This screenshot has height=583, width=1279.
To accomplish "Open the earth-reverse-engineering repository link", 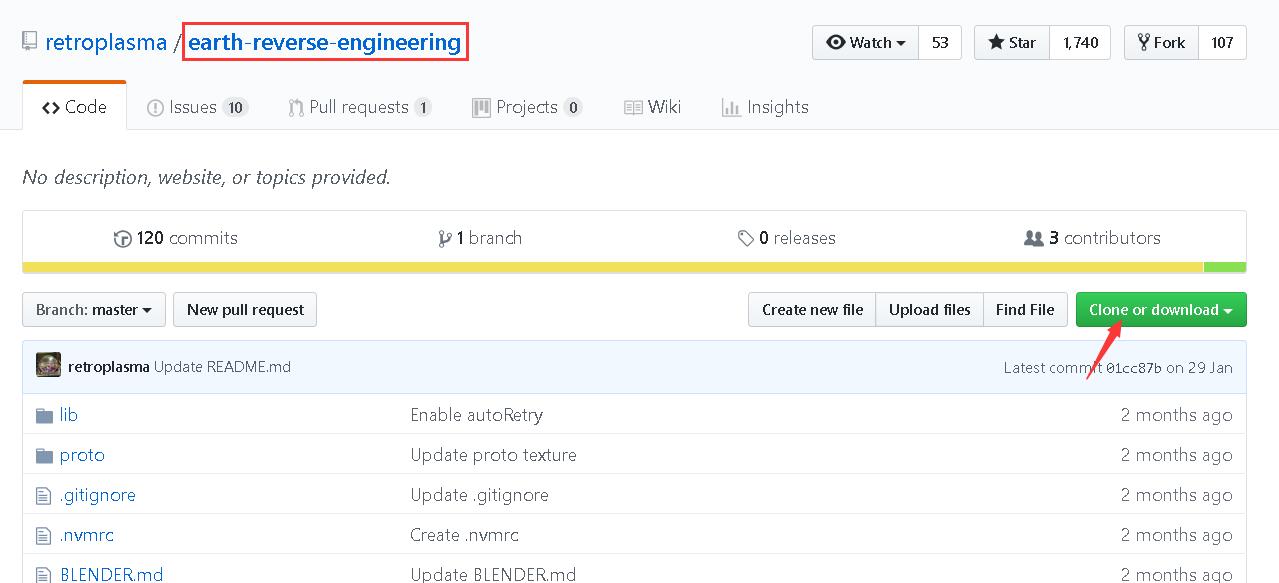I will (x=325, y=43).
